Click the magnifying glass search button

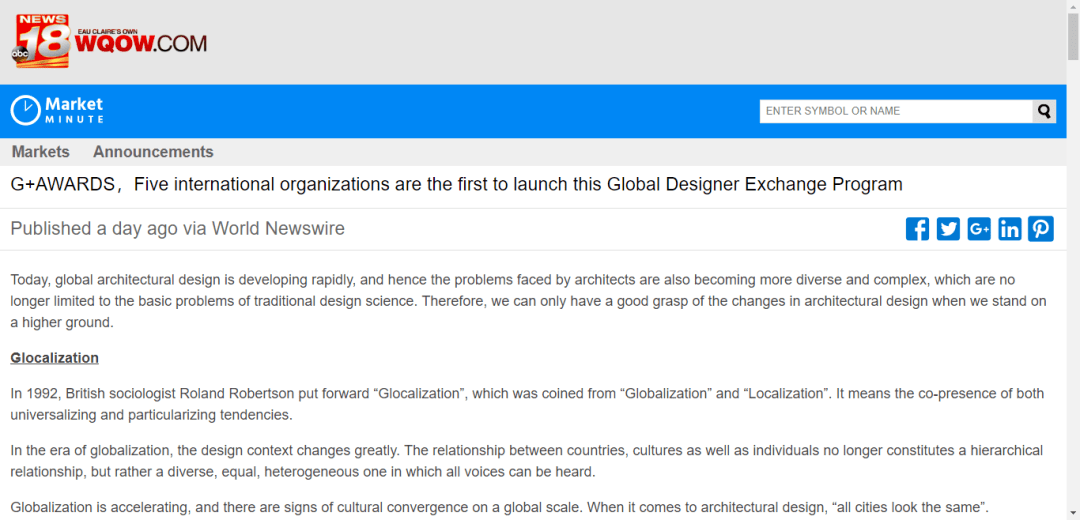[x=1044, y=111]
